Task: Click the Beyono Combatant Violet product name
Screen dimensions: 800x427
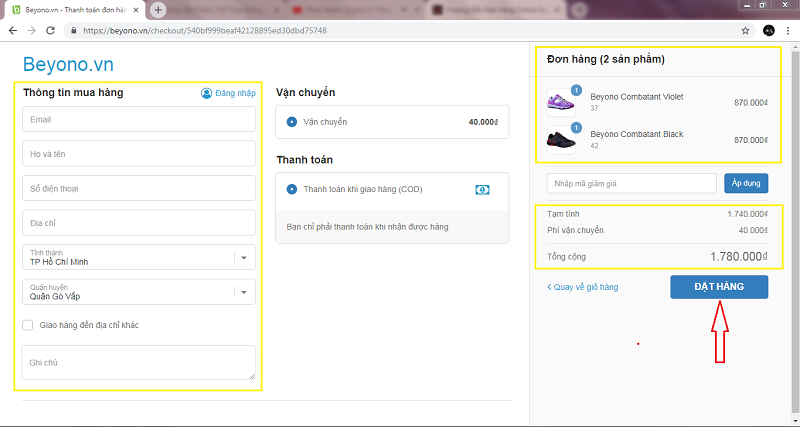Action: point(637,97)
